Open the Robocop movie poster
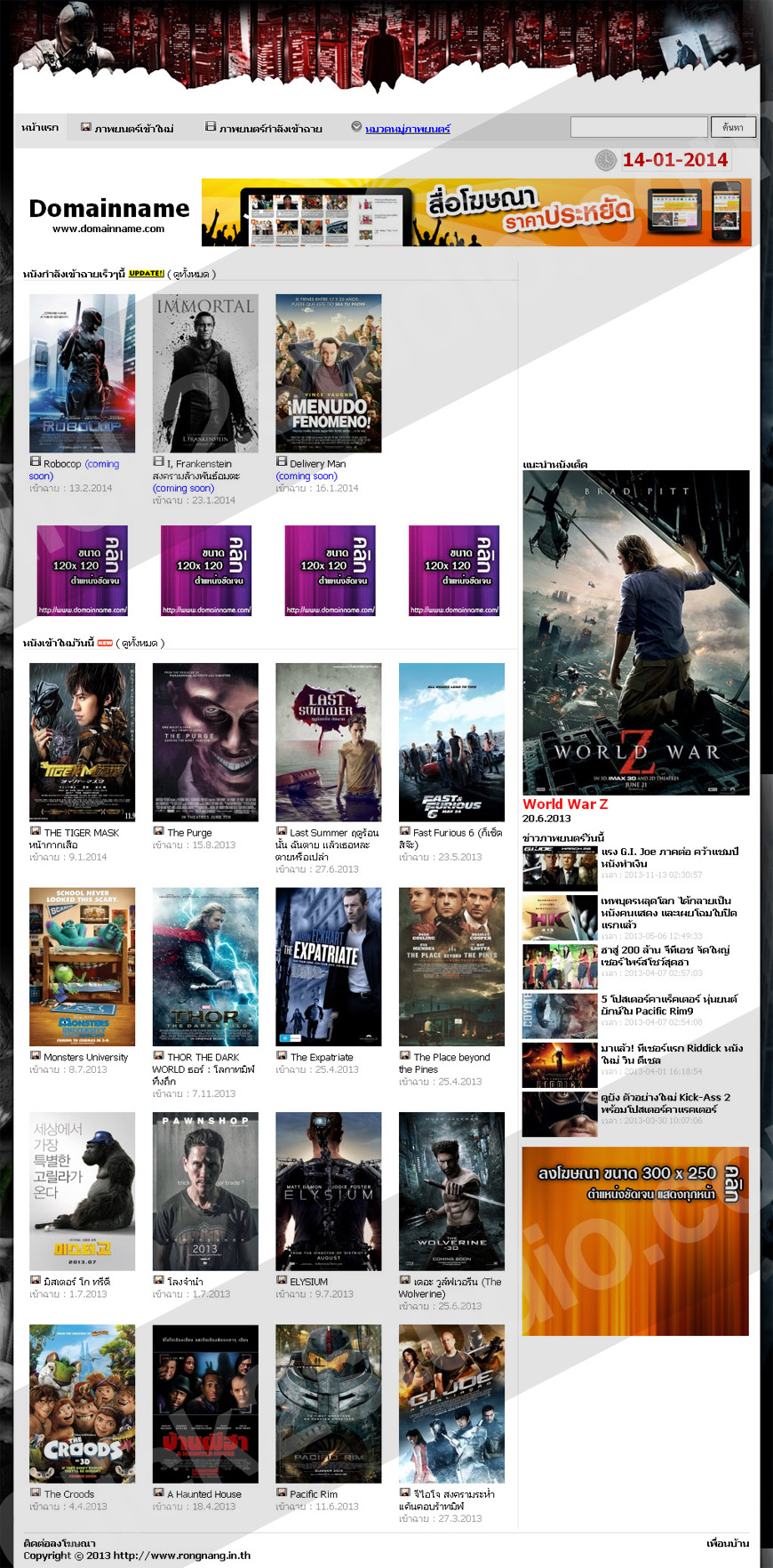The width and height of the screenshot is (773, 1568). tap(82, 373)
